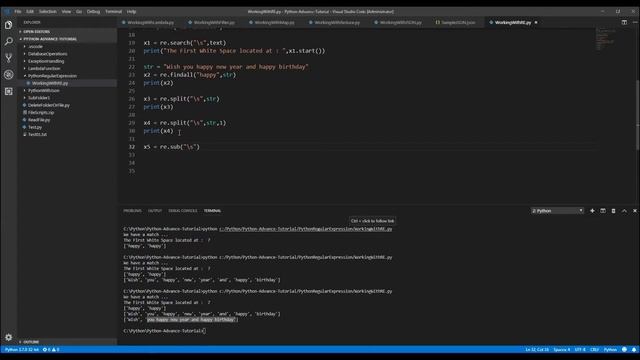Screen dimensions: 640x360
Task: Open Test.py from the explorer
Action: [35, 127]
